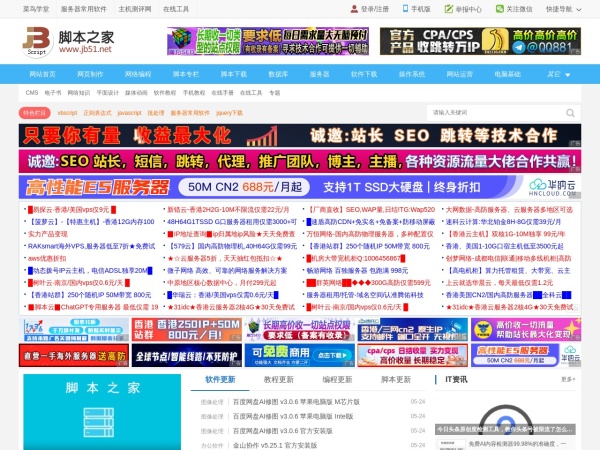Image resolution: width=600 pixels, height=450 pixels.
Task: Click the WeChat follow icon
Action: 499,9
